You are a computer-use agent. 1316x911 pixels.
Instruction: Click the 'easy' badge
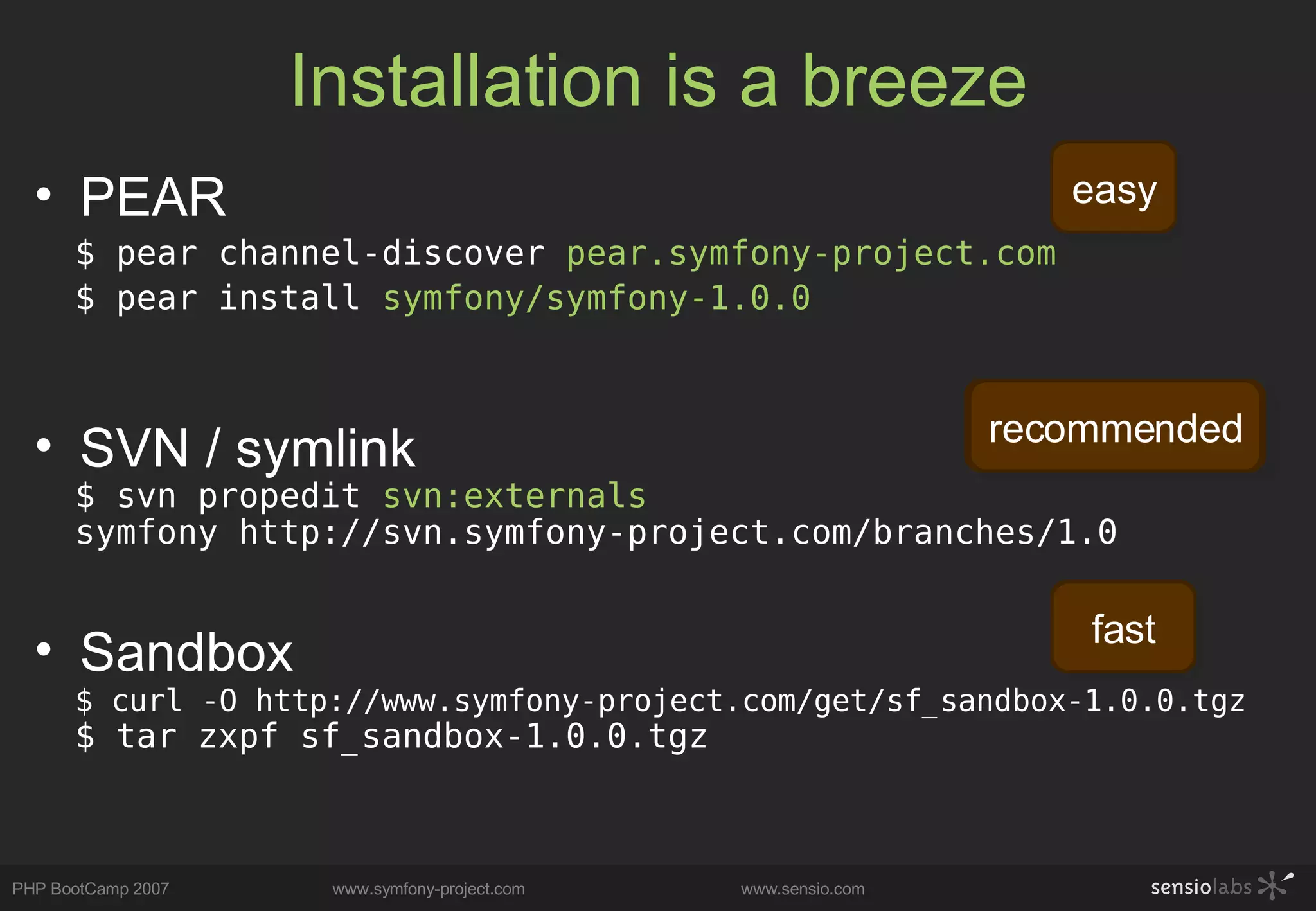coord(1114,188)
